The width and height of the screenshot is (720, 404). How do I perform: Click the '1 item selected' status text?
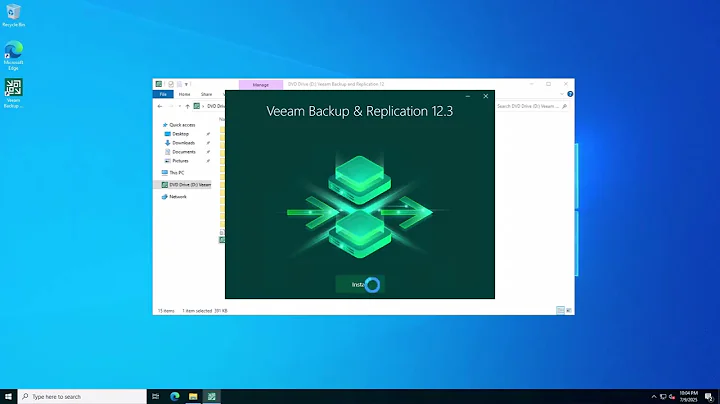coord(197,311)
